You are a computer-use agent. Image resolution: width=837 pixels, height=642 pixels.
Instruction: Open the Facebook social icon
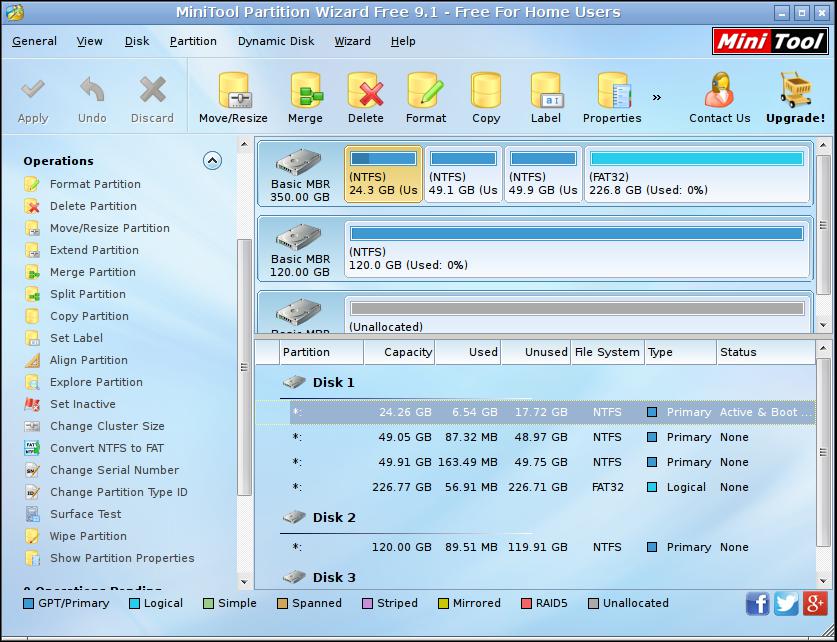[758, 603]
